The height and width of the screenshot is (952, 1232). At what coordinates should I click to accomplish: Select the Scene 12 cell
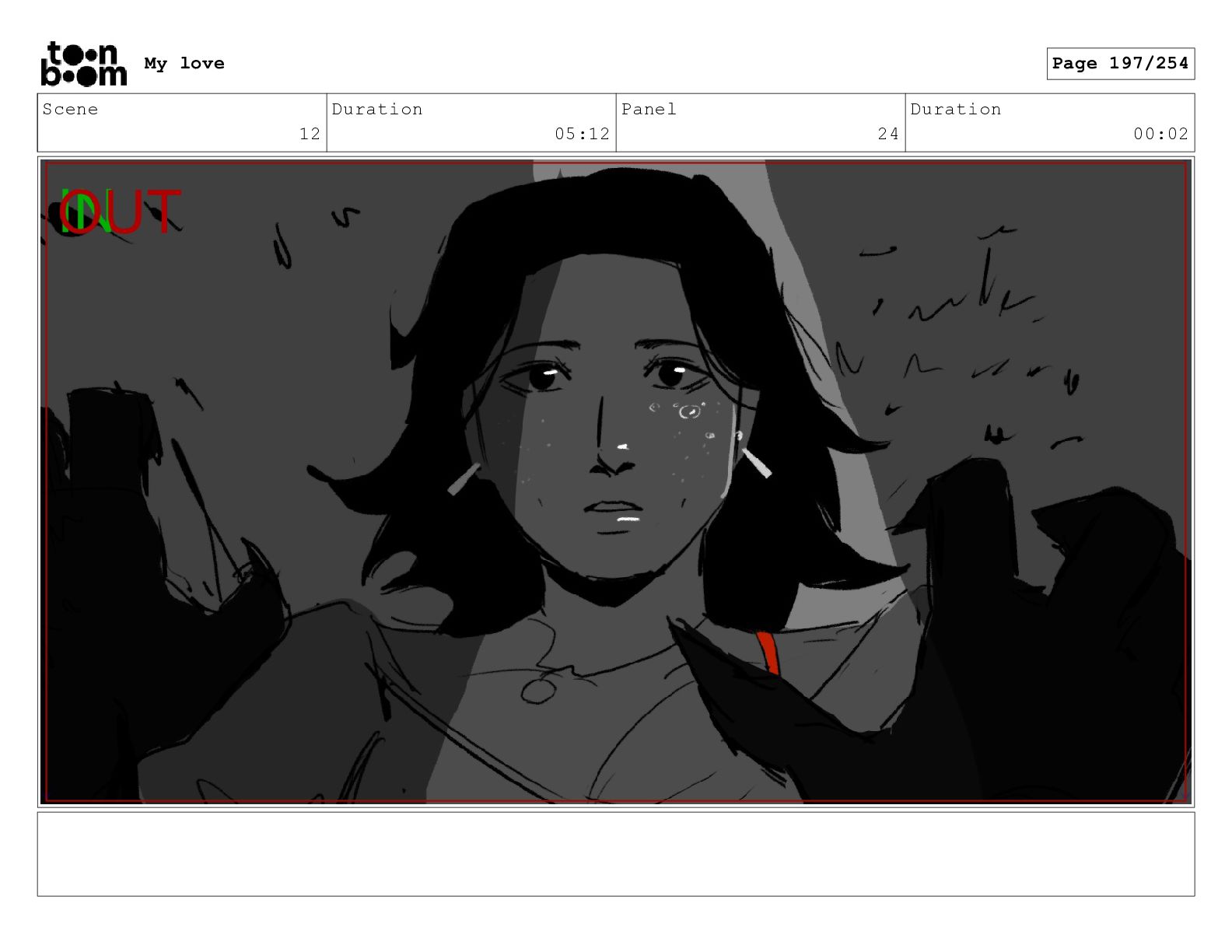point(182,123)
